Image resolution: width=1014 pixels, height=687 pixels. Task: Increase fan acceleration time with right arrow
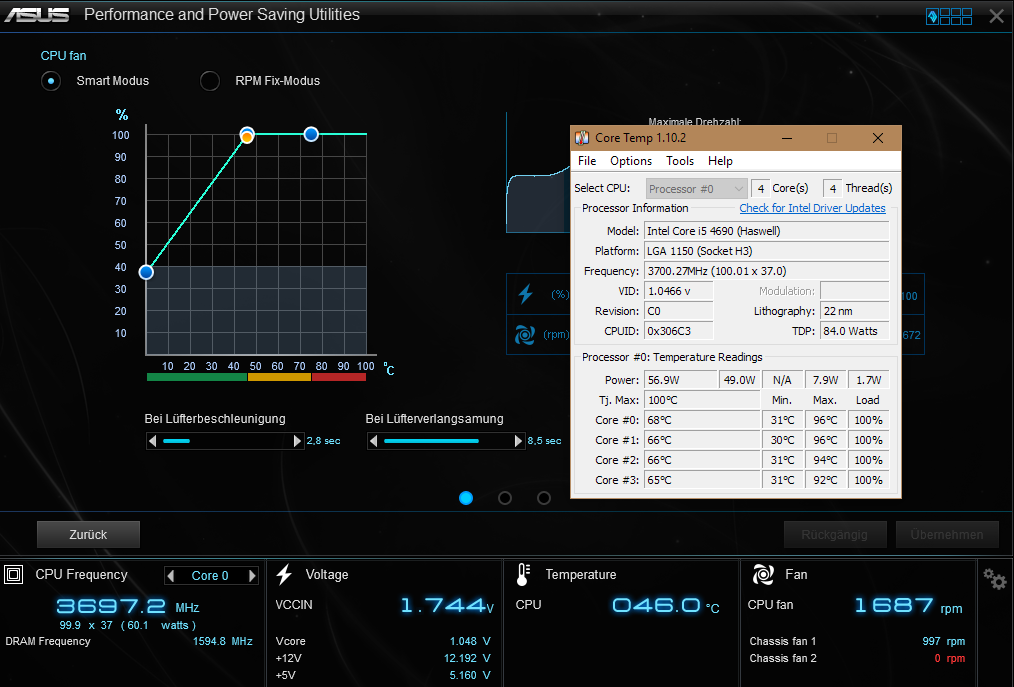coord(297,441)
